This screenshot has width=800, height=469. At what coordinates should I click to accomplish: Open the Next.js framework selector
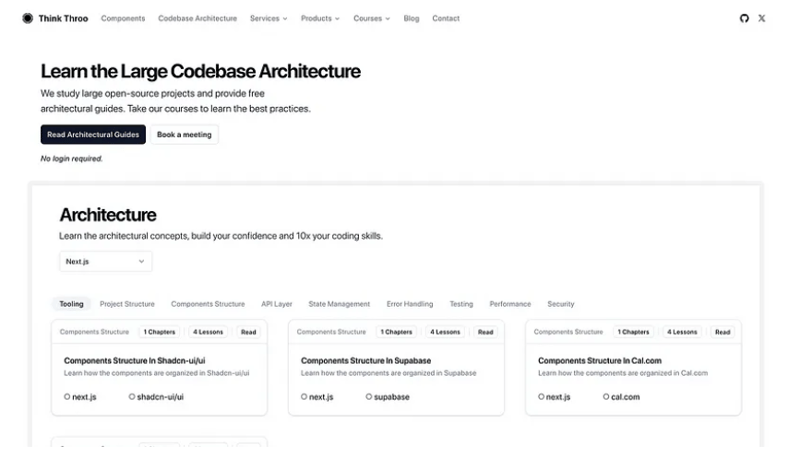click(x=105, y=261)
